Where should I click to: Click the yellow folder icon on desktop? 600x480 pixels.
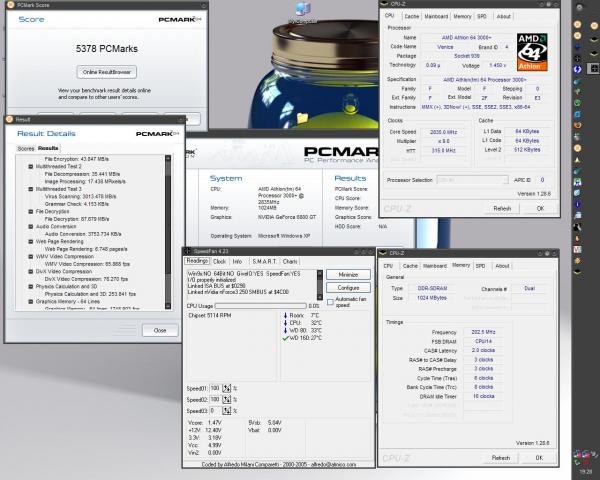(x=302, y=118)
